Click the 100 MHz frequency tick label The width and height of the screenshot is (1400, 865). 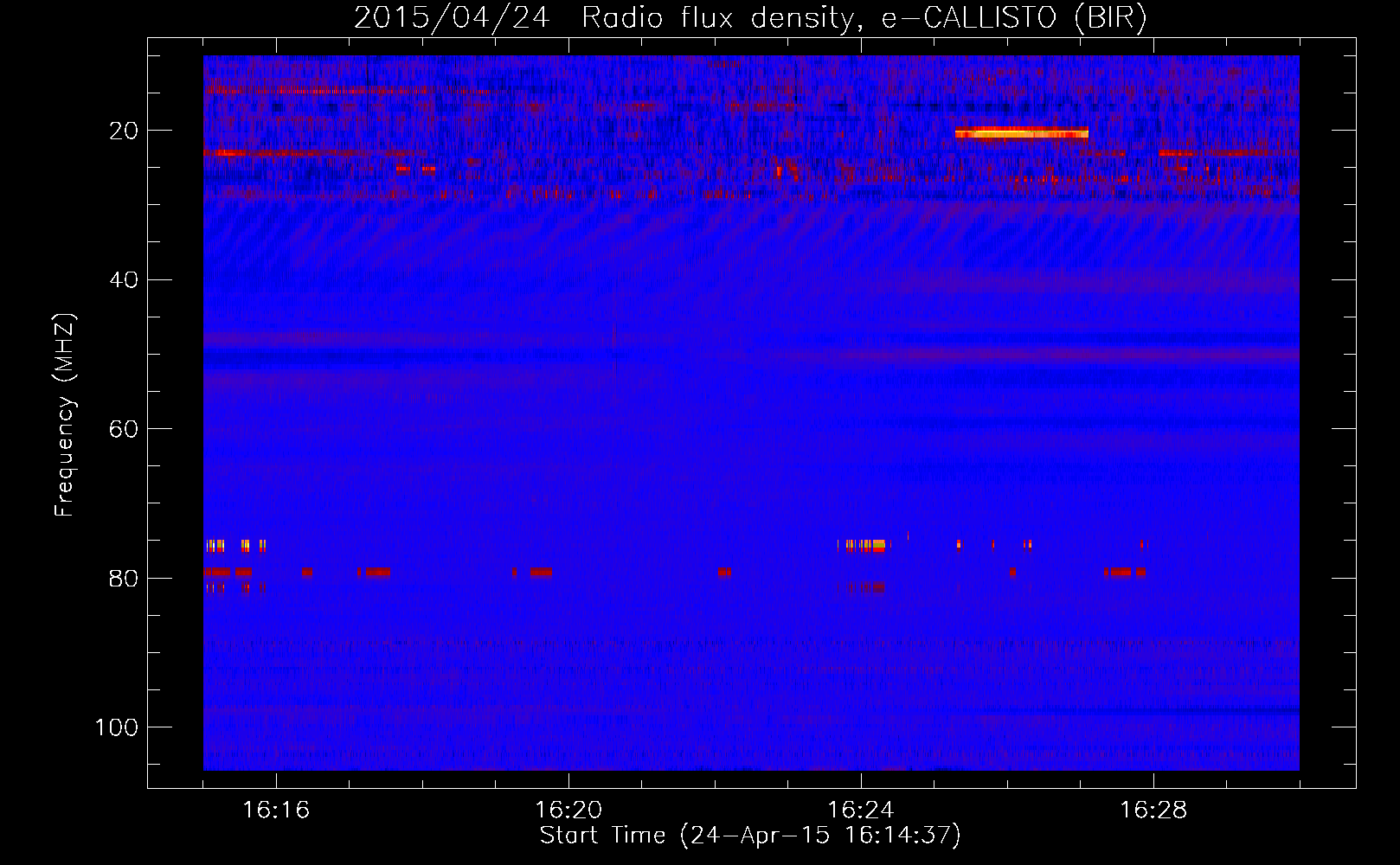click(117, 727)
